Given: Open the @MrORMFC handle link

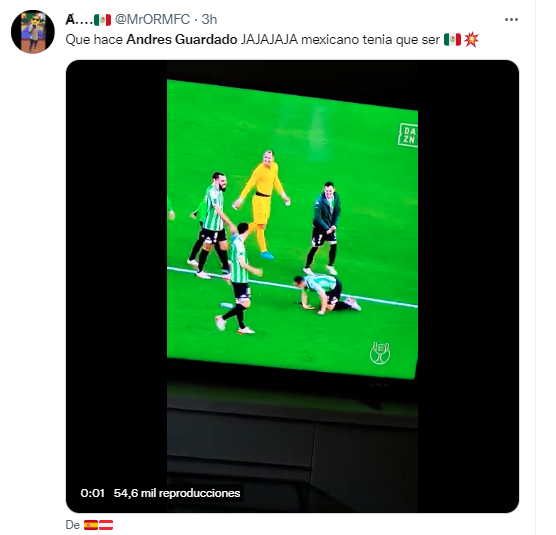Looking at the screenshot, I should [152, 19].
